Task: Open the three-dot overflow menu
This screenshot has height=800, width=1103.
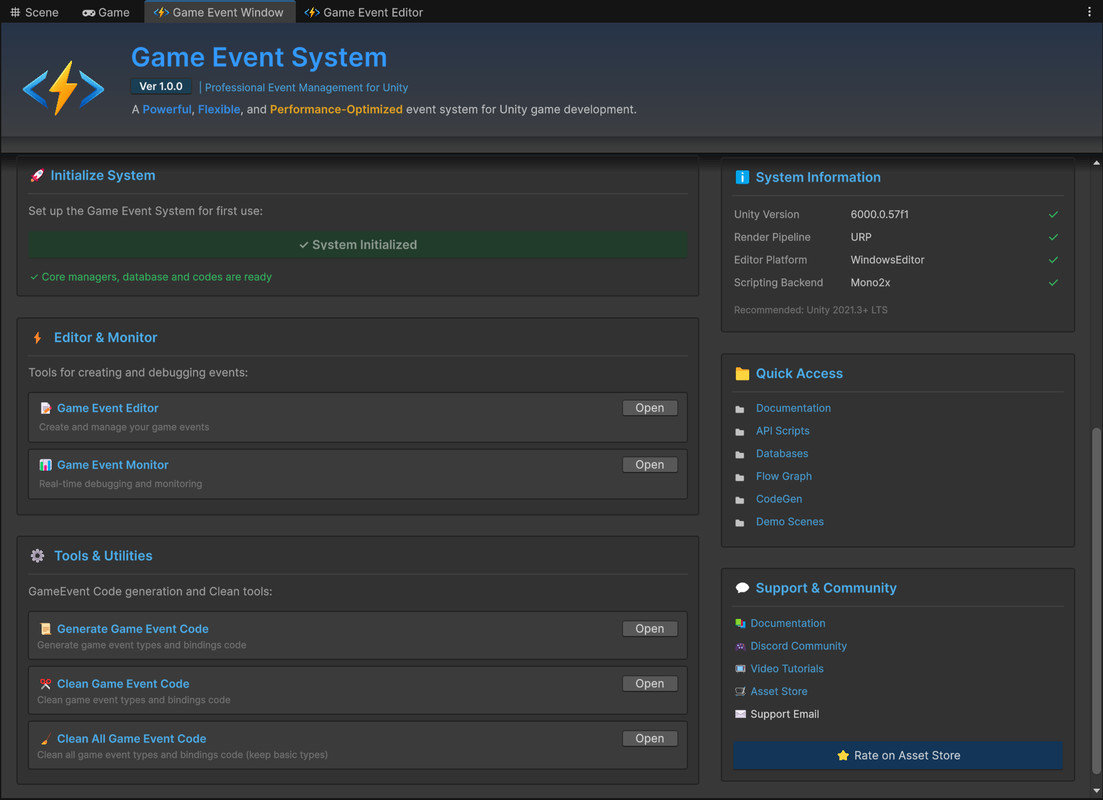Action: [1089, 10]
